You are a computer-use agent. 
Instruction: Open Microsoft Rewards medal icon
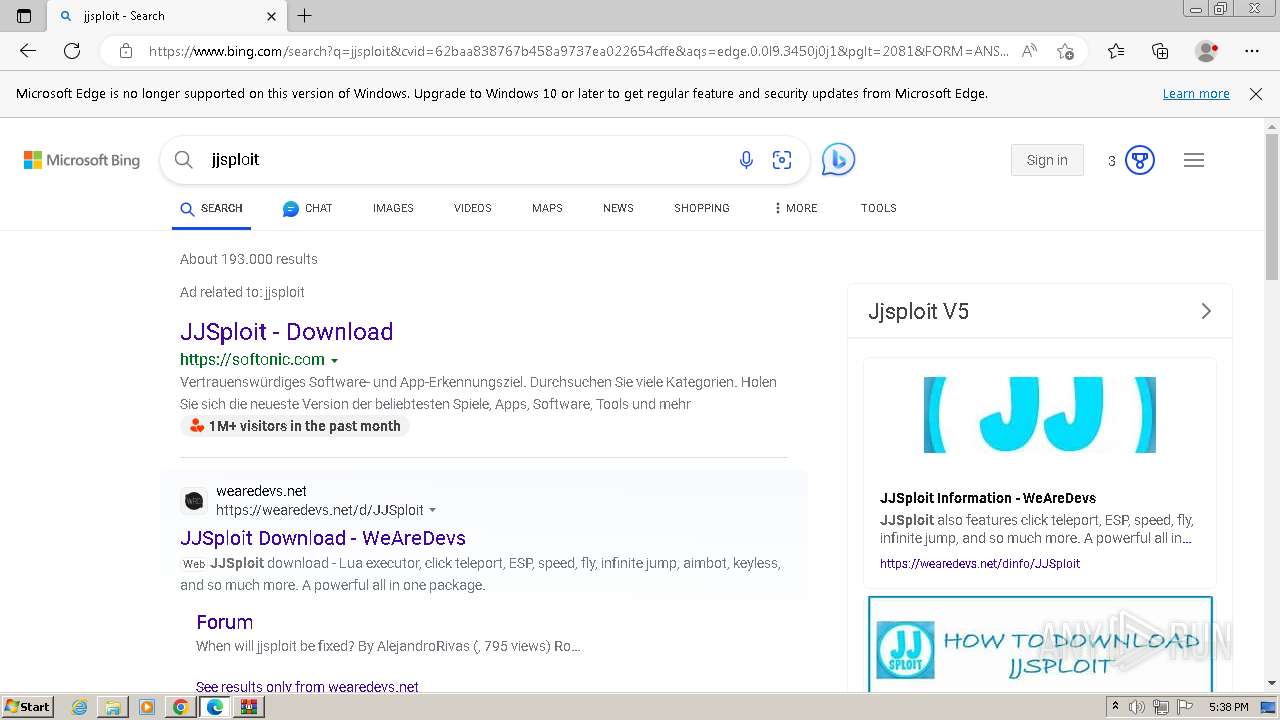coord(1140,160)
